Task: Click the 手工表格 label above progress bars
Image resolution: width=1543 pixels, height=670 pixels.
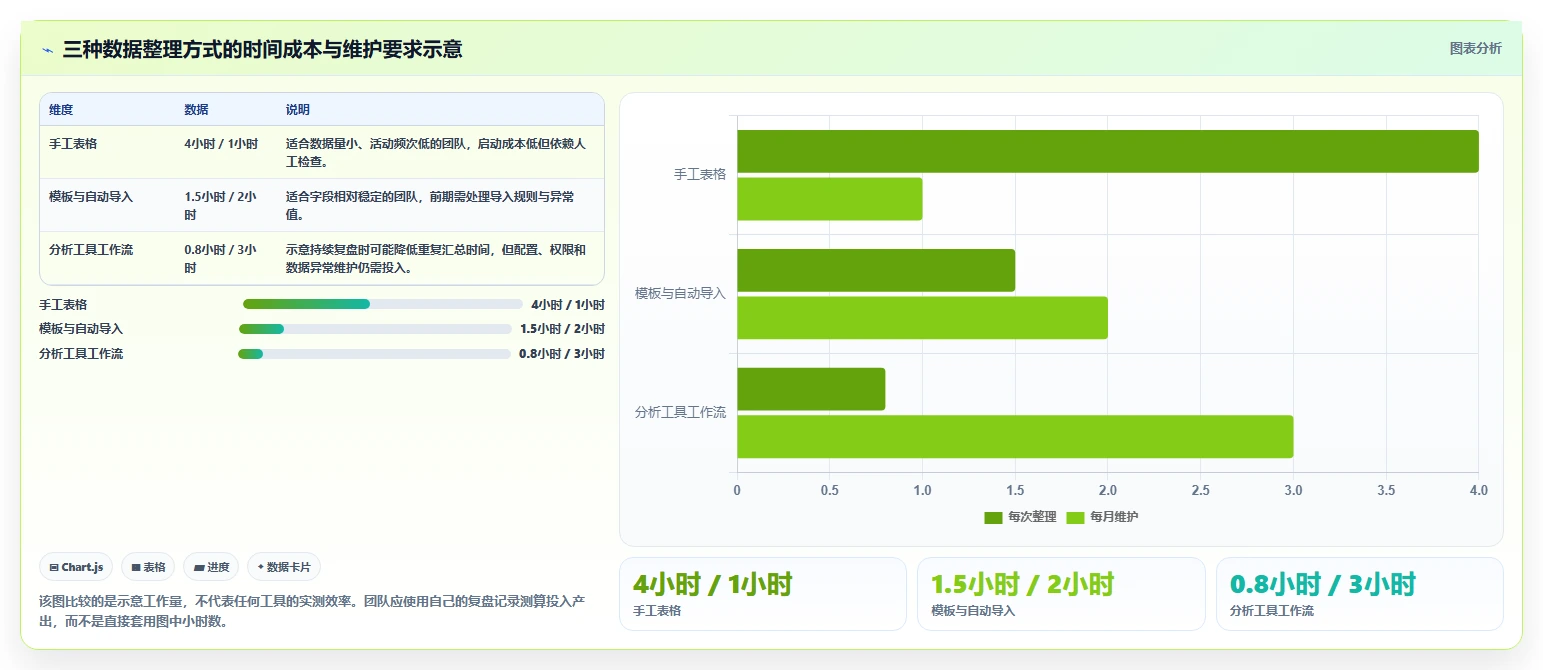Action: click(63, 305)
